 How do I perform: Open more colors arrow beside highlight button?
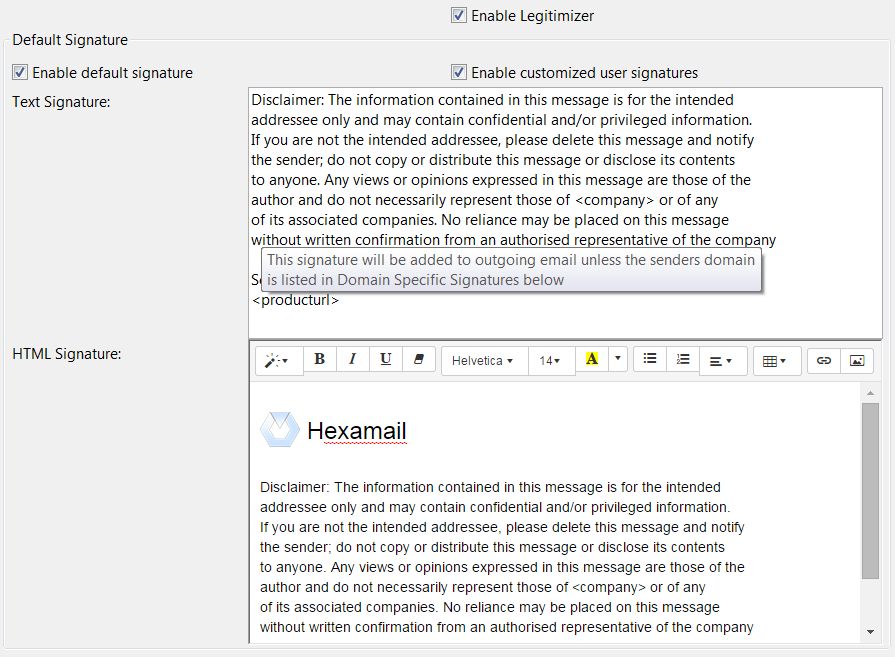click(618, 360)
